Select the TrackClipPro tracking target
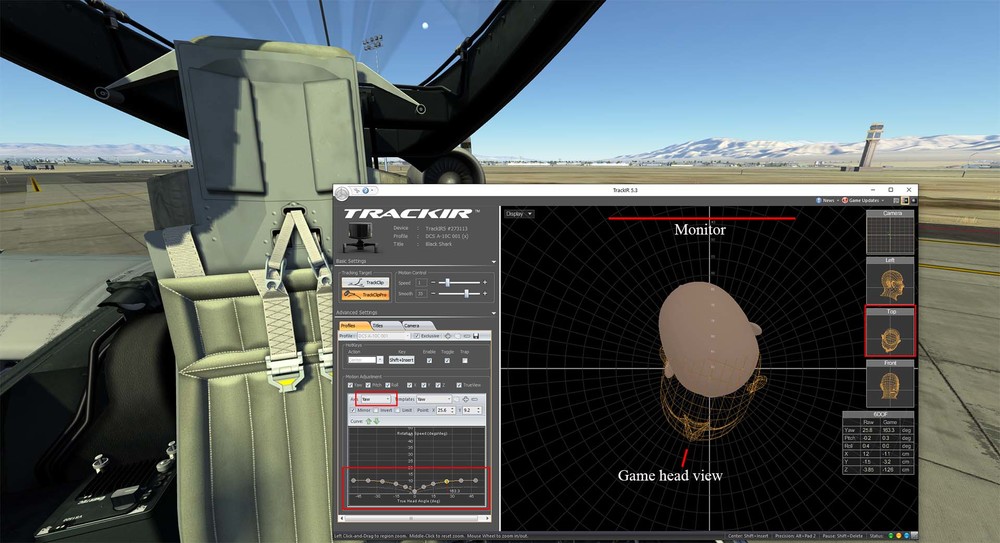Image resolution: width=1000 pixels, height=543 pixels. [x=365, y=294]
